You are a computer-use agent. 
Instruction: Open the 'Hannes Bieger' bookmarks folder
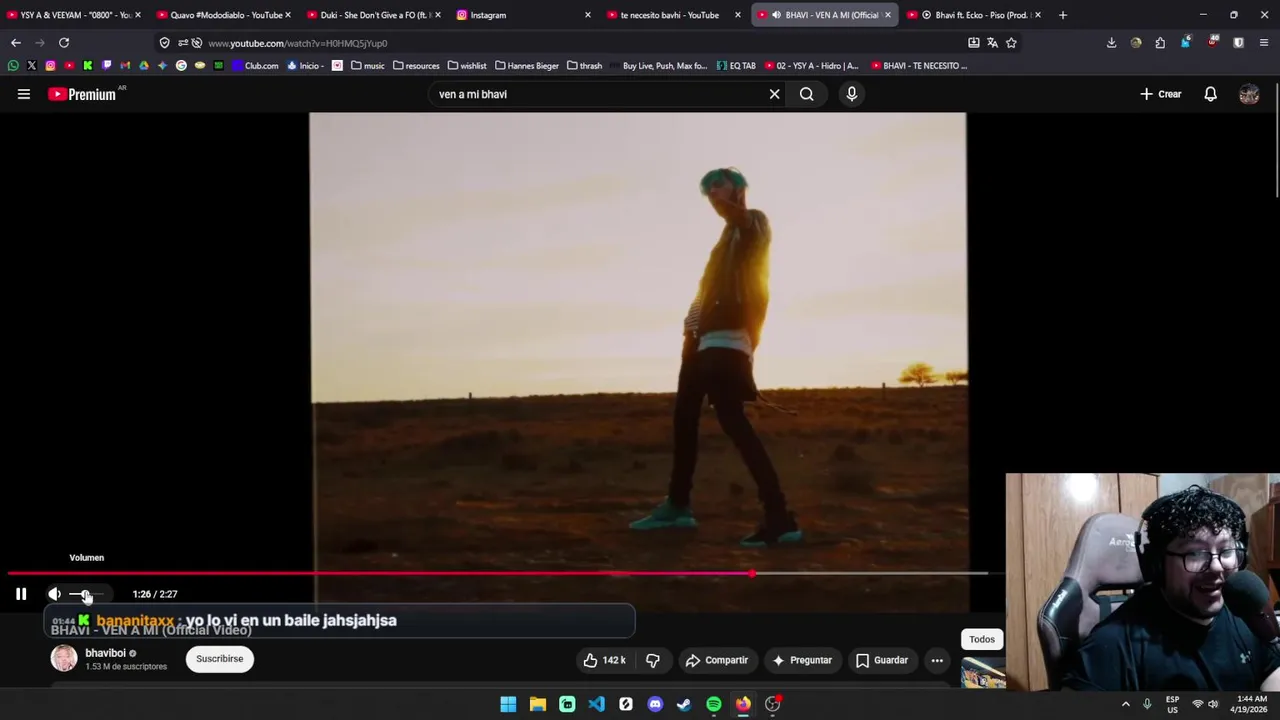click(x=527, y=66)
